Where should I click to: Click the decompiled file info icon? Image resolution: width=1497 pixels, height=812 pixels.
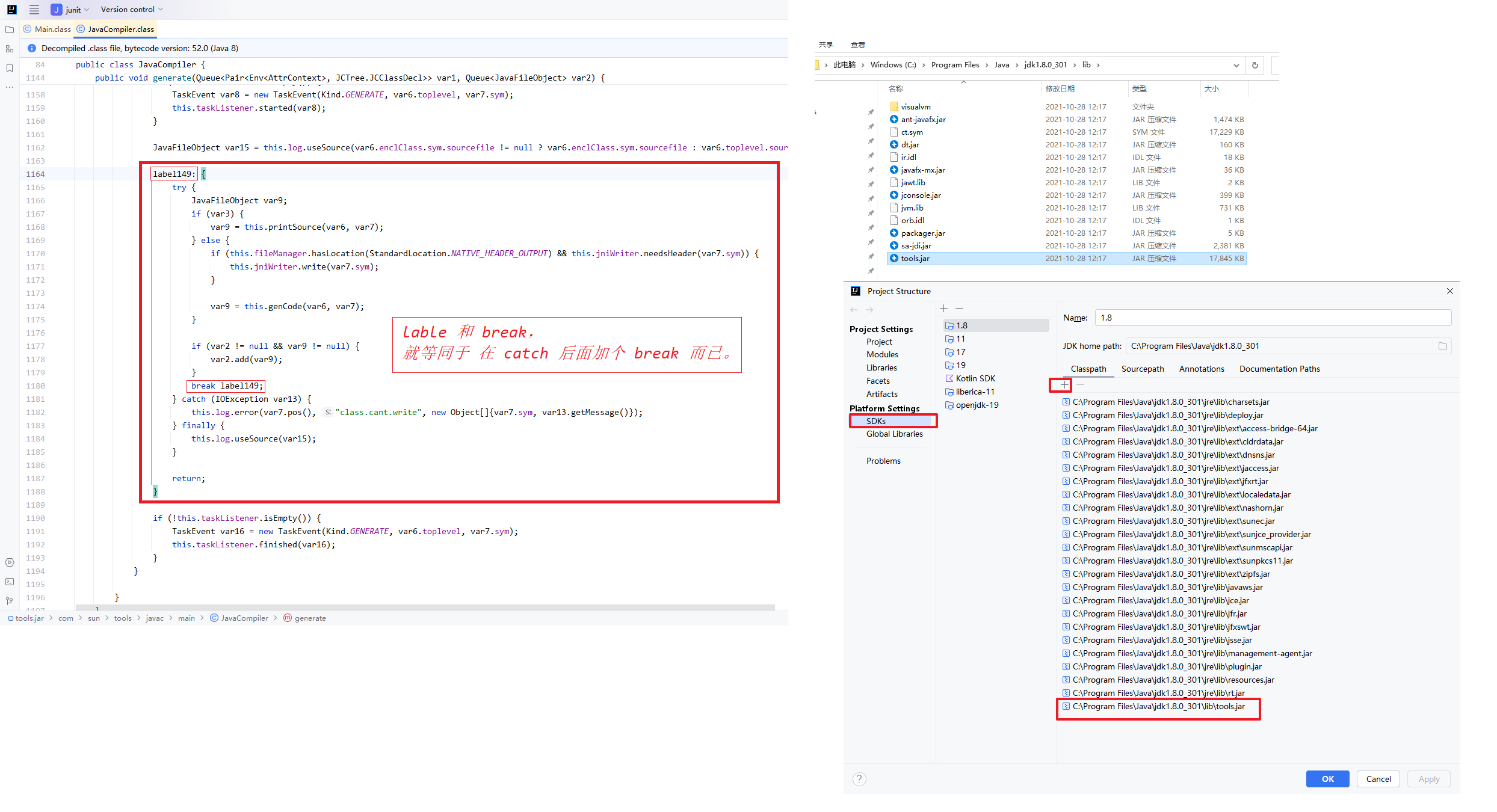point(32,48)
